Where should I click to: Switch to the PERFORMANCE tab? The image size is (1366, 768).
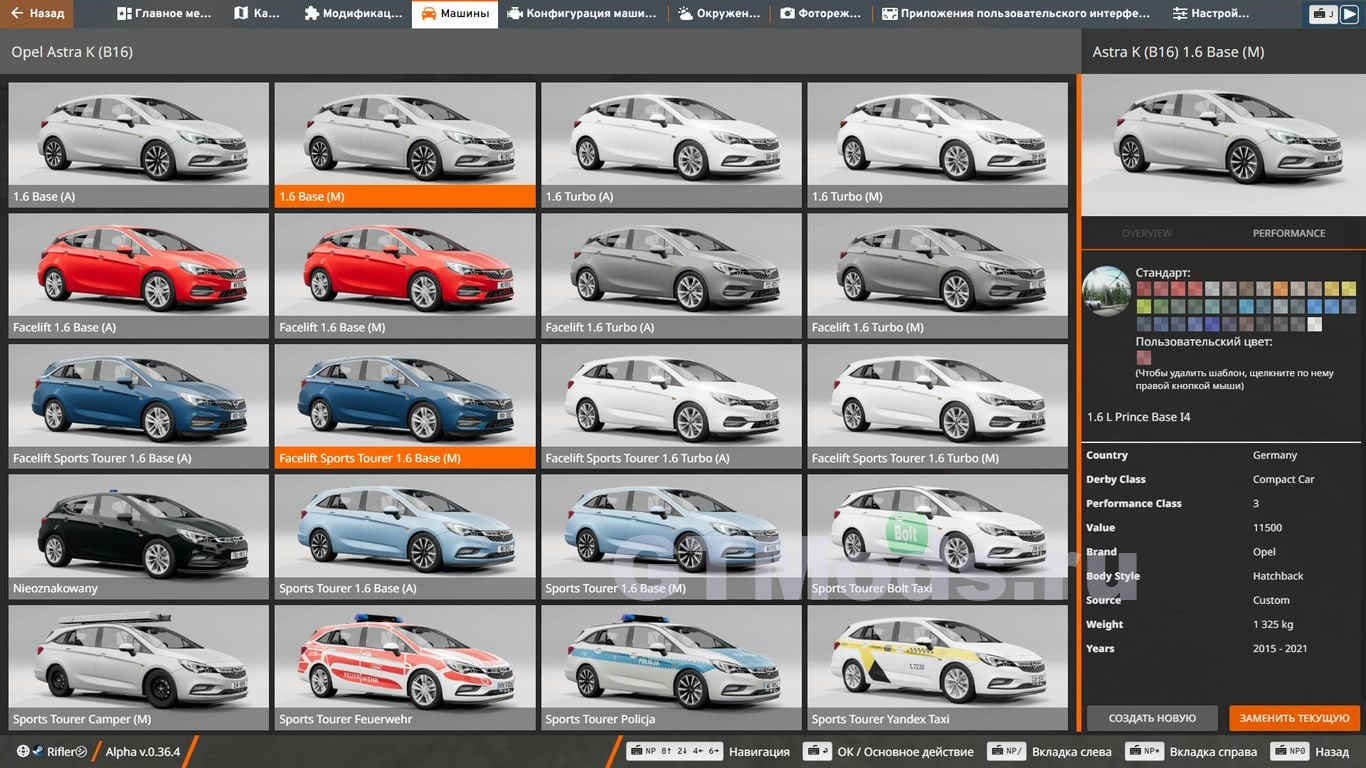[x=1289, y=233]
